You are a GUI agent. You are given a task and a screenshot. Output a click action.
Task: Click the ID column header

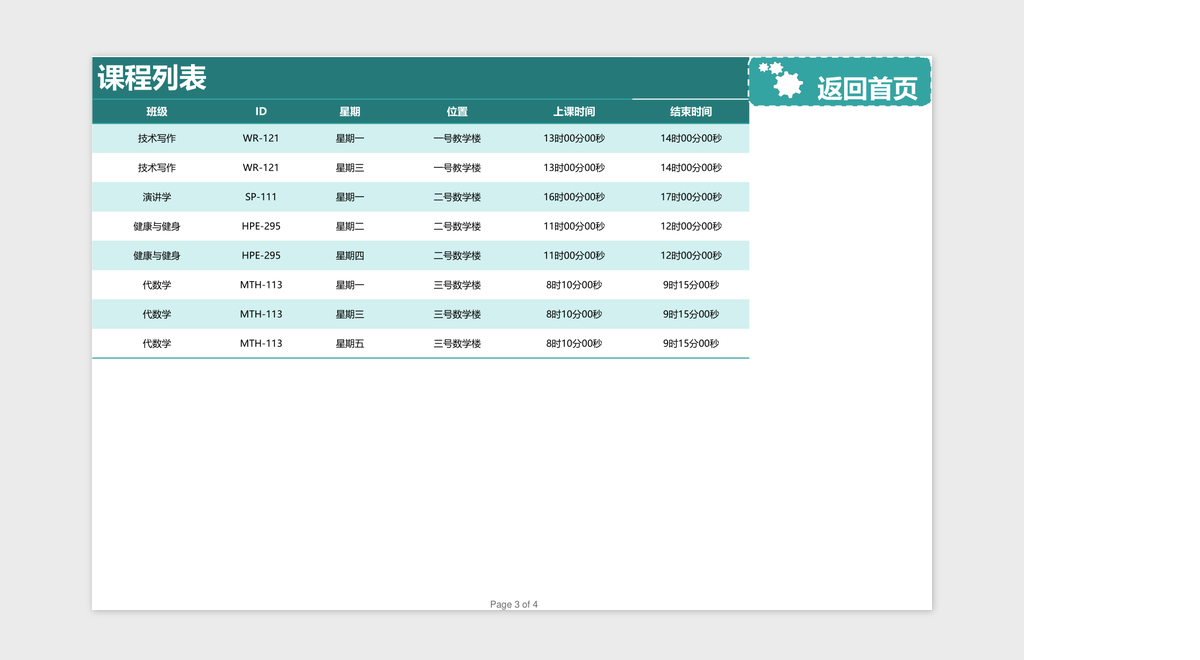click(x=261, y=112)
